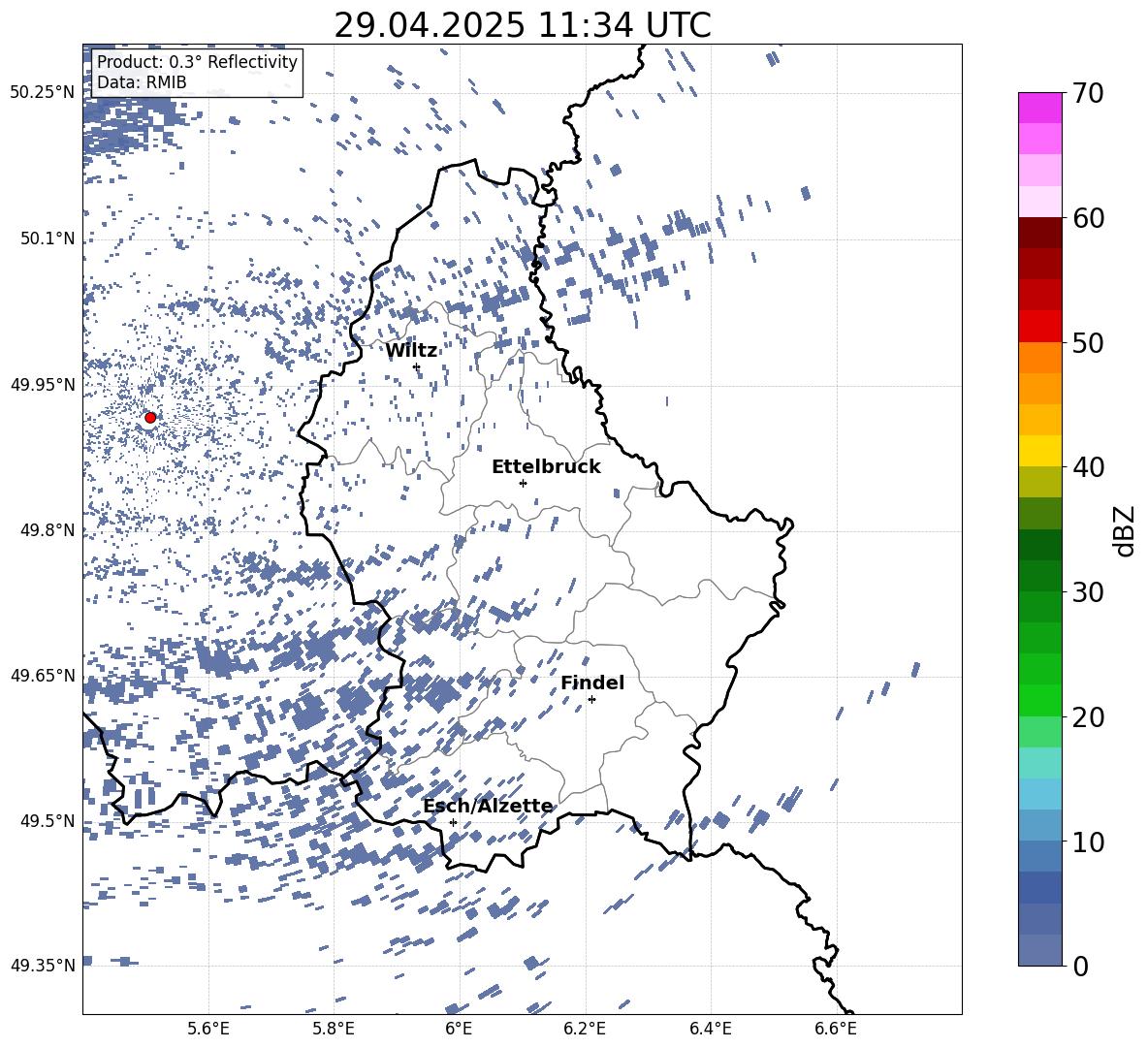Click the longitude label 6.2°E
The height and width of the screenshot is (1048, 1148).
click(x=585, y=1029)
